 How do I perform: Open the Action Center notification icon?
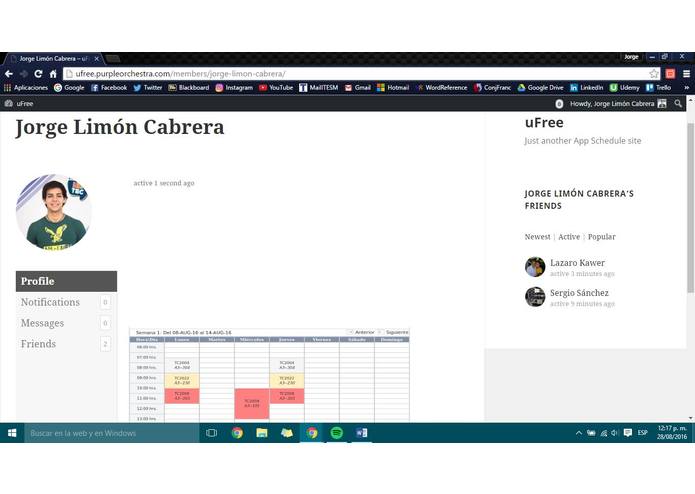[x=627, y=433]
